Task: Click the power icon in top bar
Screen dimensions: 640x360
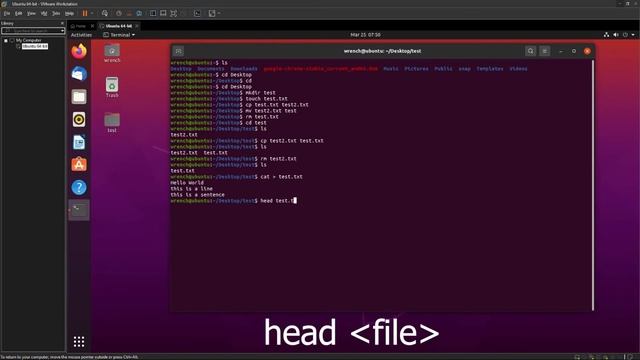Action: tap(625, 35)
